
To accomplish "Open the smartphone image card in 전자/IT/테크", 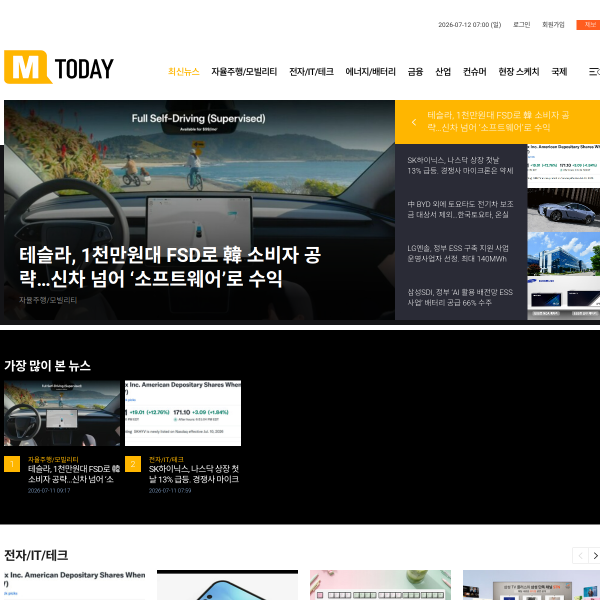I will click(x=227, y=585).
